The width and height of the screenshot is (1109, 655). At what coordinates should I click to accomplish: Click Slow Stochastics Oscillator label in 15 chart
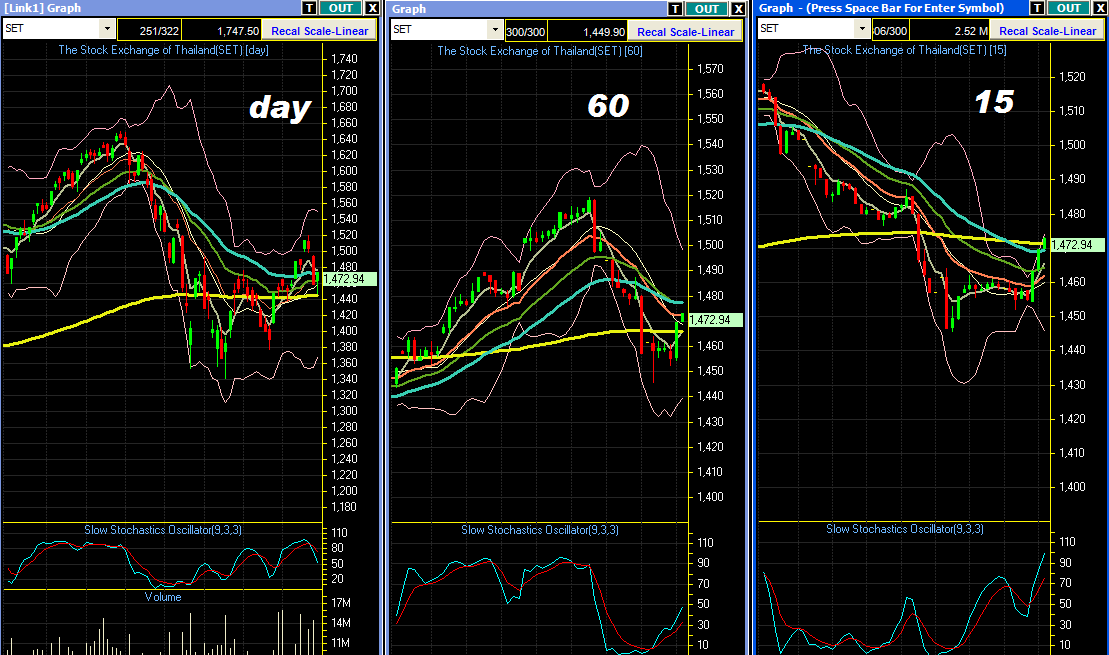(x=905, y=529)
